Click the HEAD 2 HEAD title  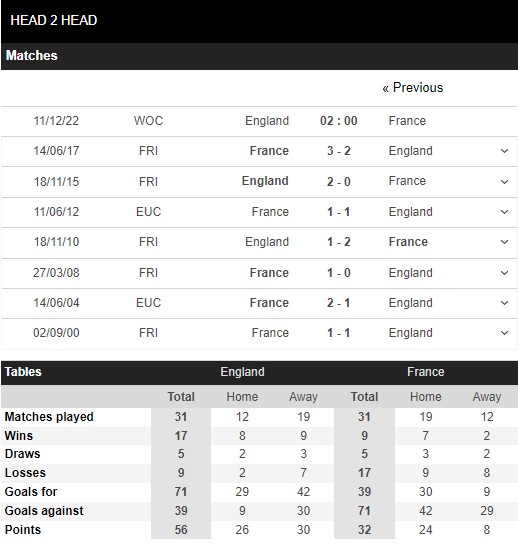coord(54,20)
